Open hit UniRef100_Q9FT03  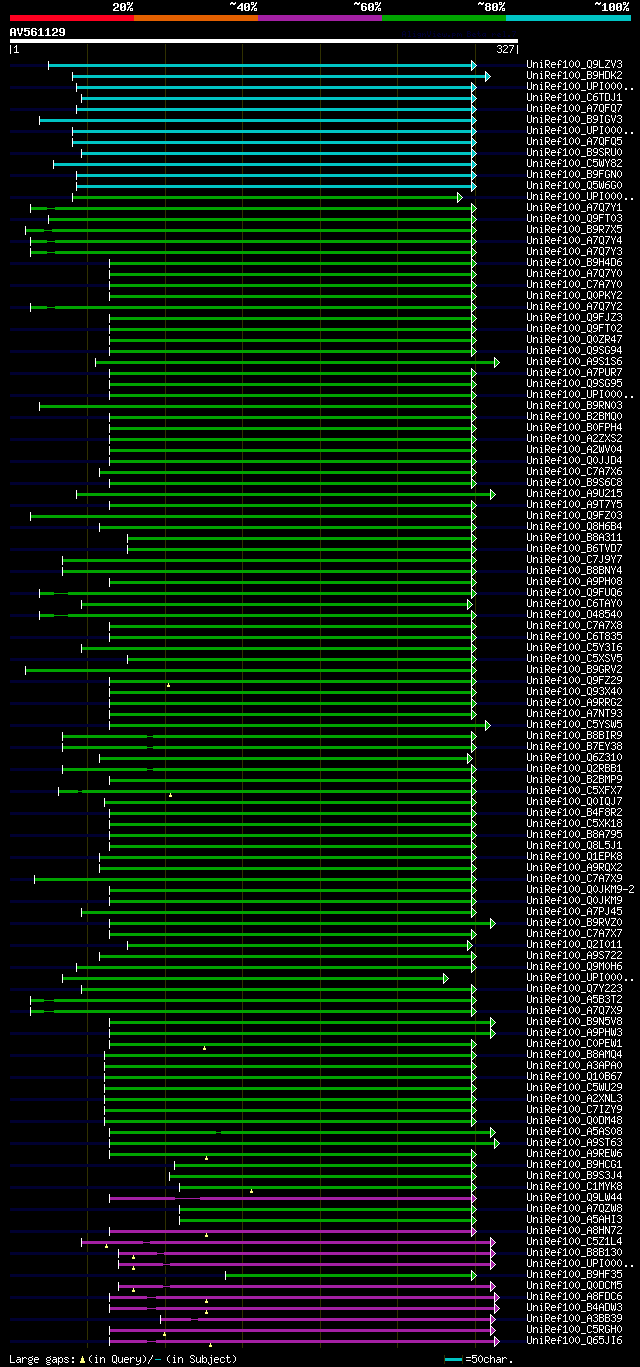[574, 219]
